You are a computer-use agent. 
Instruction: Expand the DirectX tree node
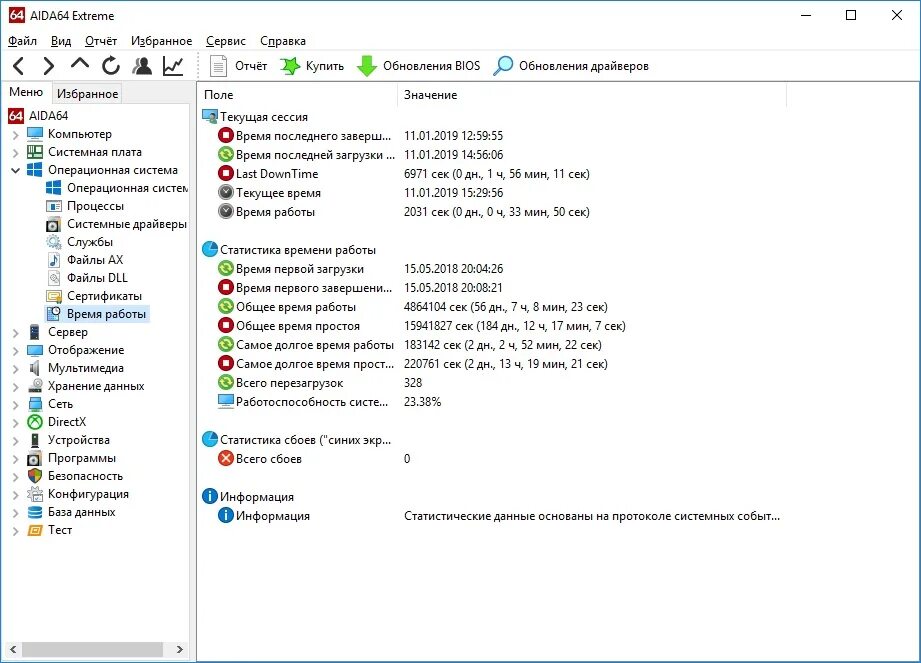pyautogui.click(x=15, y=422)
